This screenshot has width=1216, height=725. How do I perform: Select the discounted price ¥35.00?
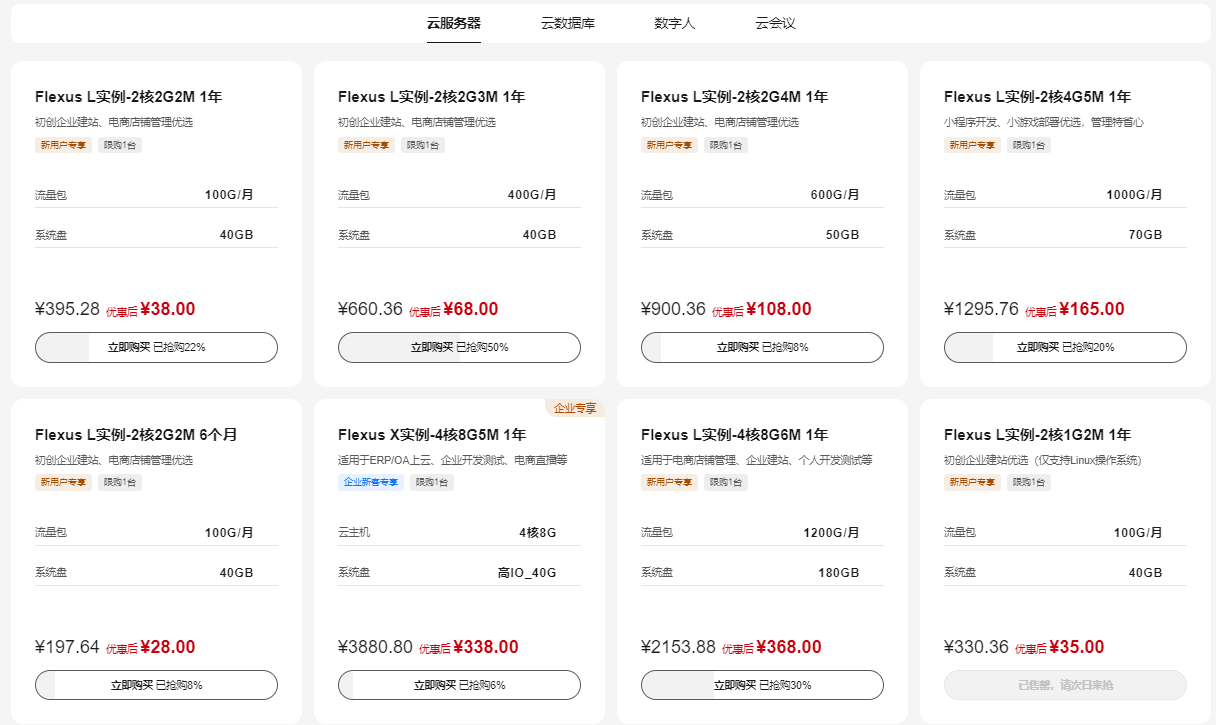click(1077, 647)
